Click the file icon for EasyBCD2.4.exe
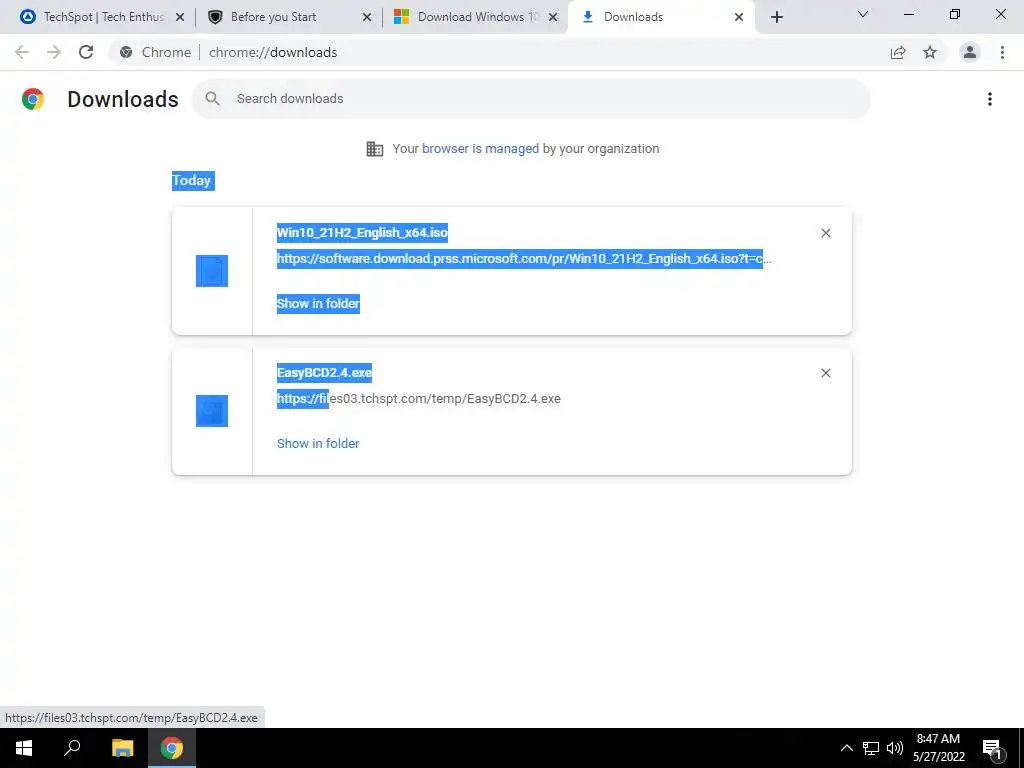 tap(212, 411)
